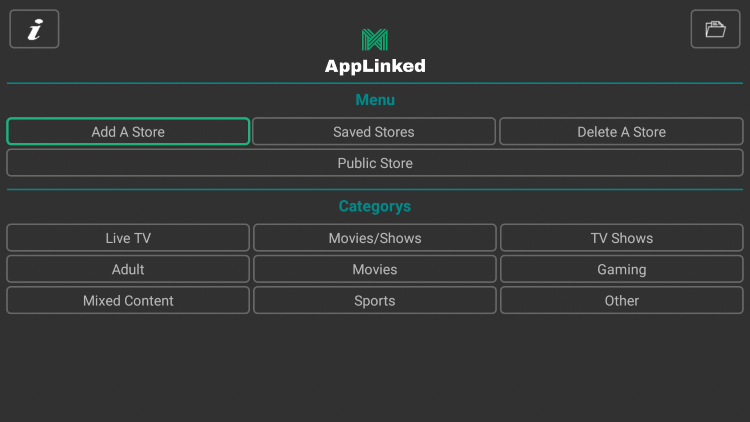Open the folder icon button
The height and width of the screenshot is (422, 750).
tap(715, 29)
